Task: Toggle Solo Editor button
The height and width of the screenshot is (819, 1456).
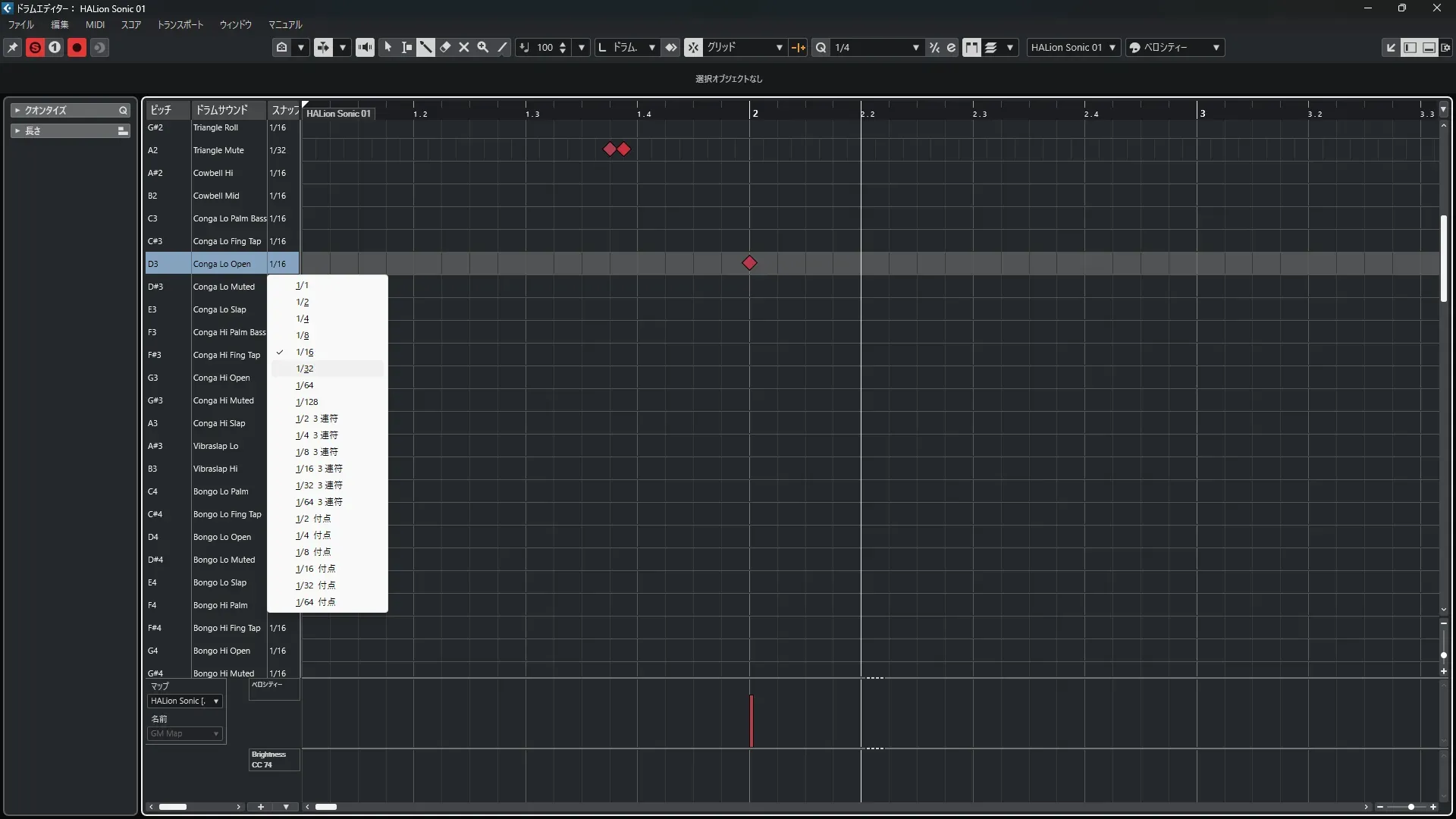Action: pos(35,47)
